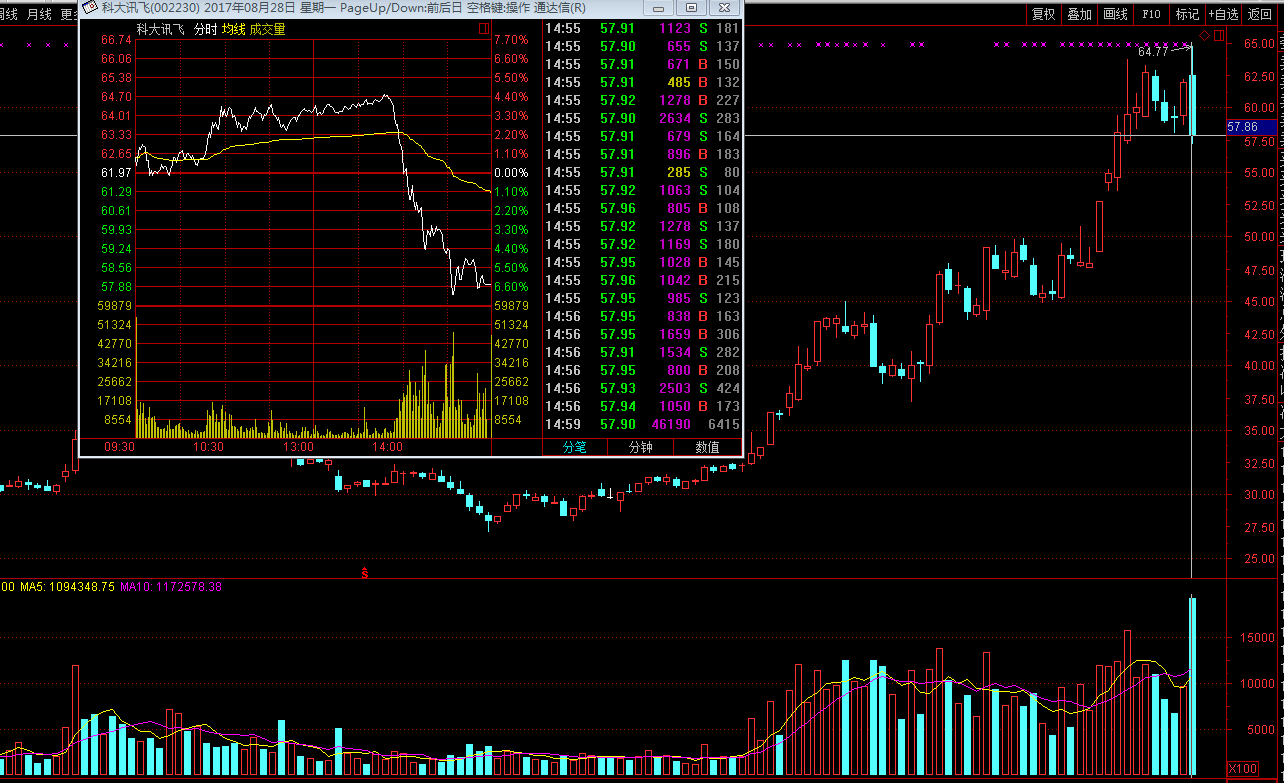This screenshot has height=783, width=1284.
Task: Click the 0.00% baseline label
Action: click(x=510, y=173)
